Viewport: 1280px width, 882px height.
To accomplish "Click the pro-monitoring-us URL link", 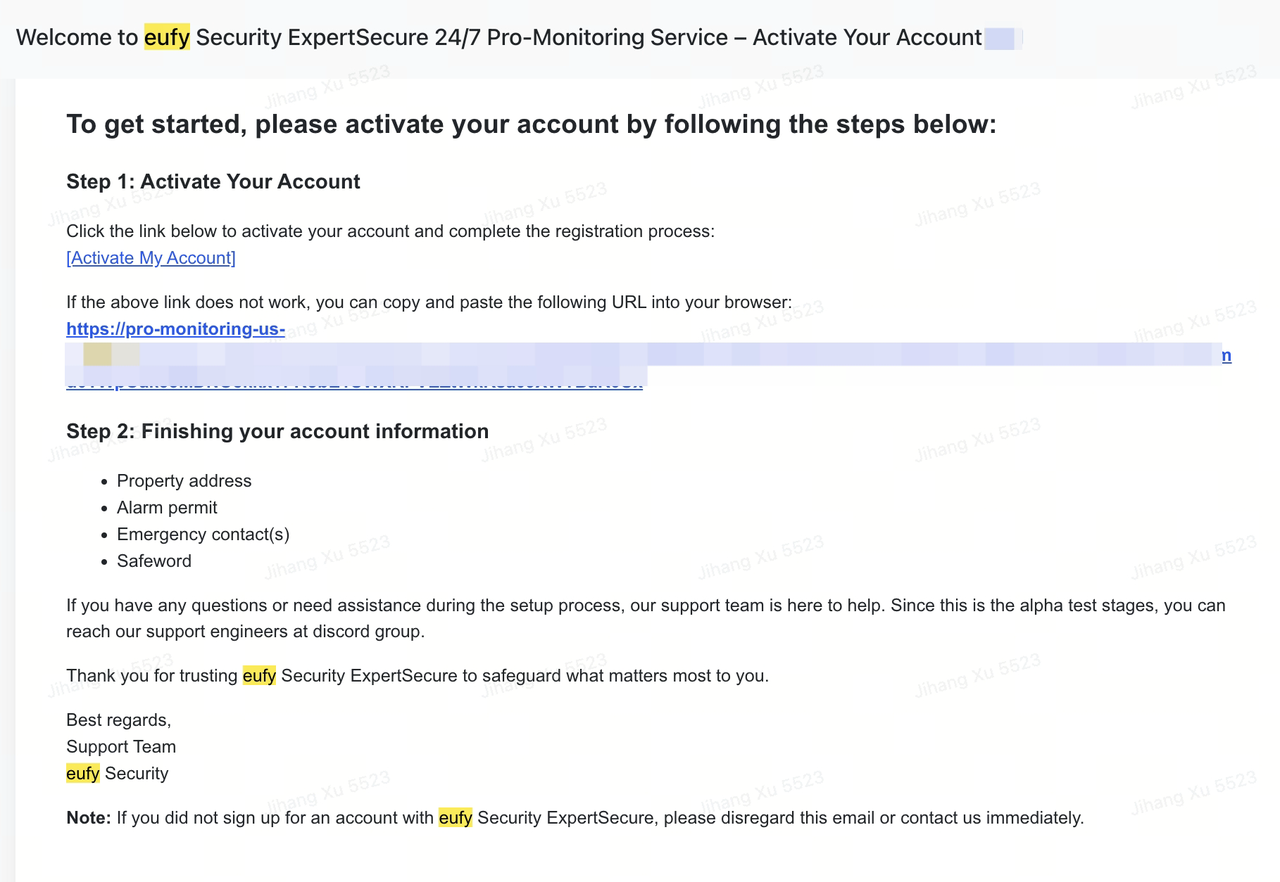I will (175, 329).
